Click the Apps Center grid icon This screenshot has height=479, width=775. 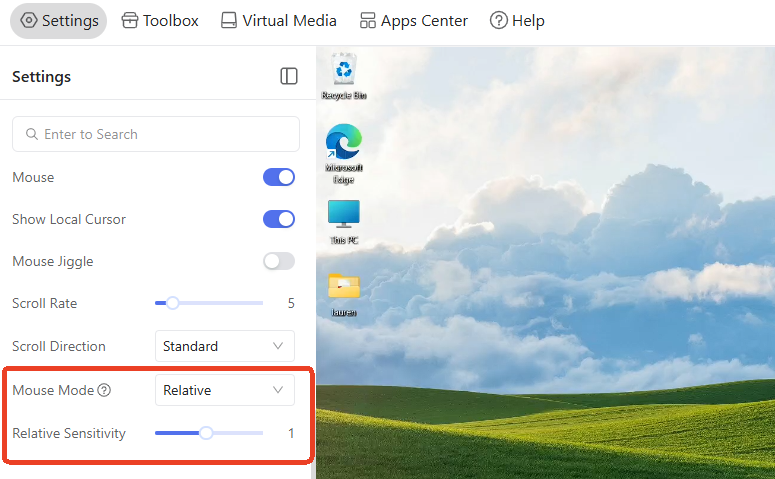pyautogui.click(x=367, y=21)
